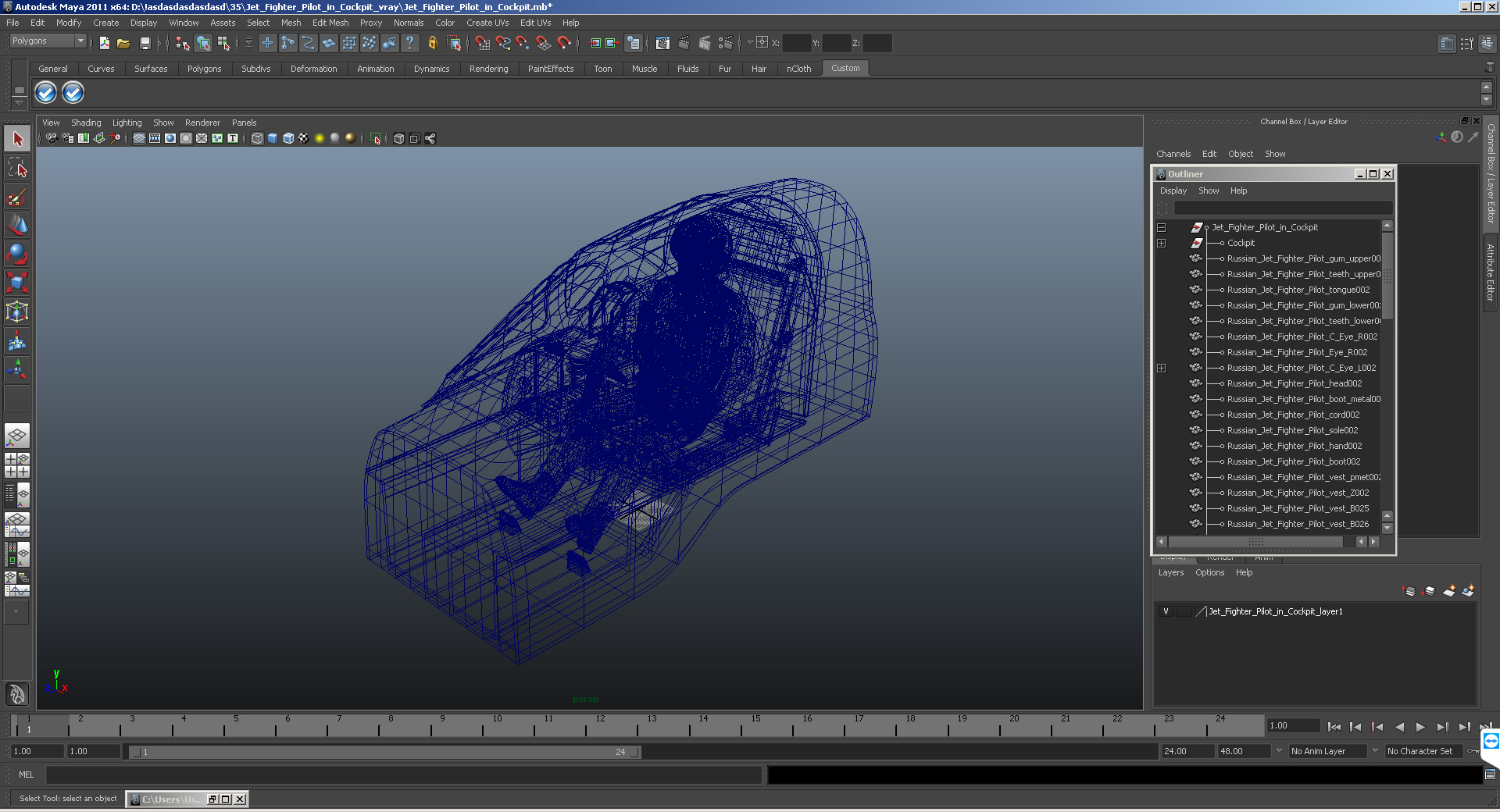Screen dimensions: 1500x812
Task: Open Options menu in Layer Editor
Action: (x=1209, y=572)
